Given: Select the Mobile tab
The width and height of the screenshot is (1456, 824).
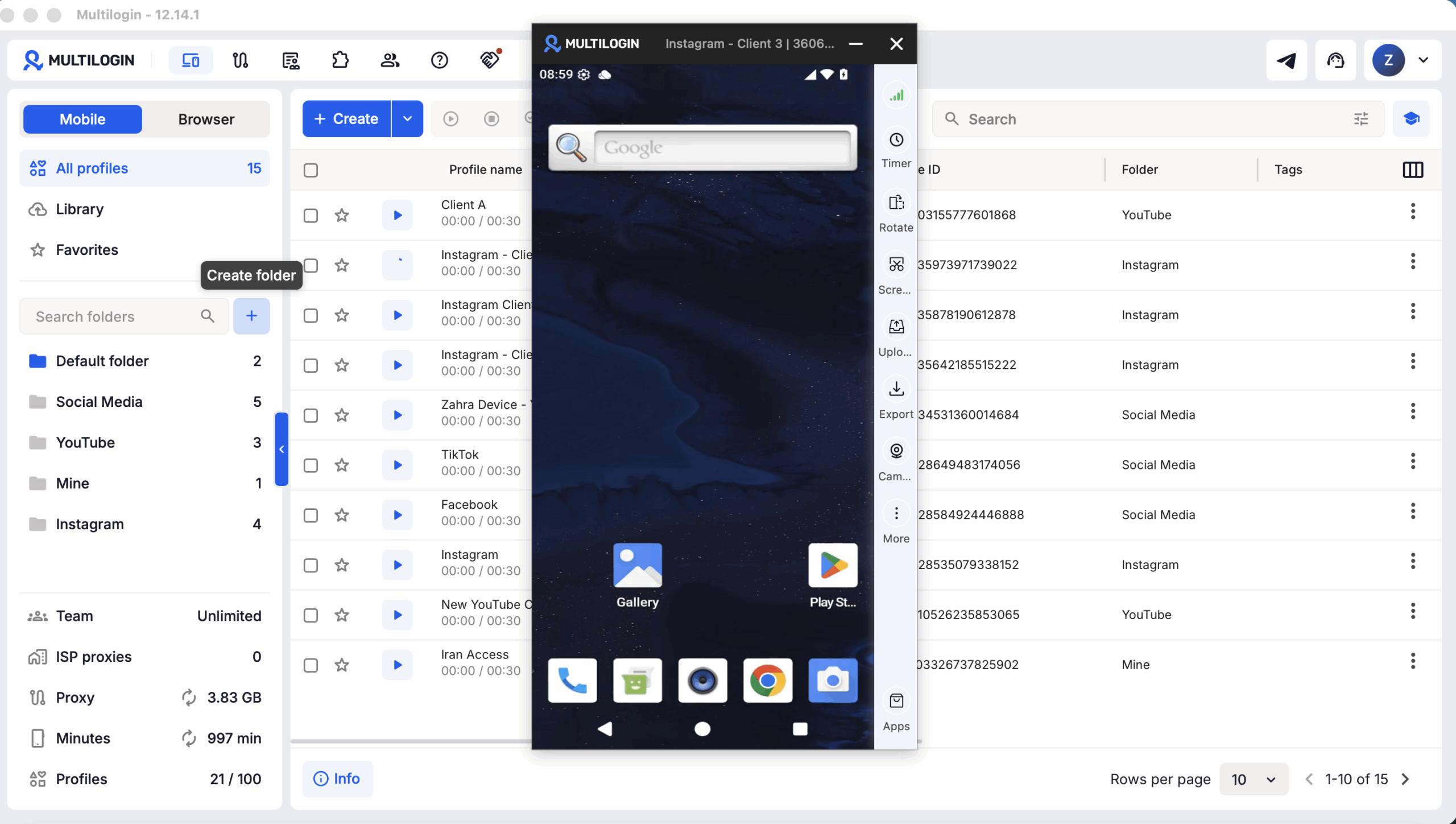Looking at the screenshot, I should point(82,119).
